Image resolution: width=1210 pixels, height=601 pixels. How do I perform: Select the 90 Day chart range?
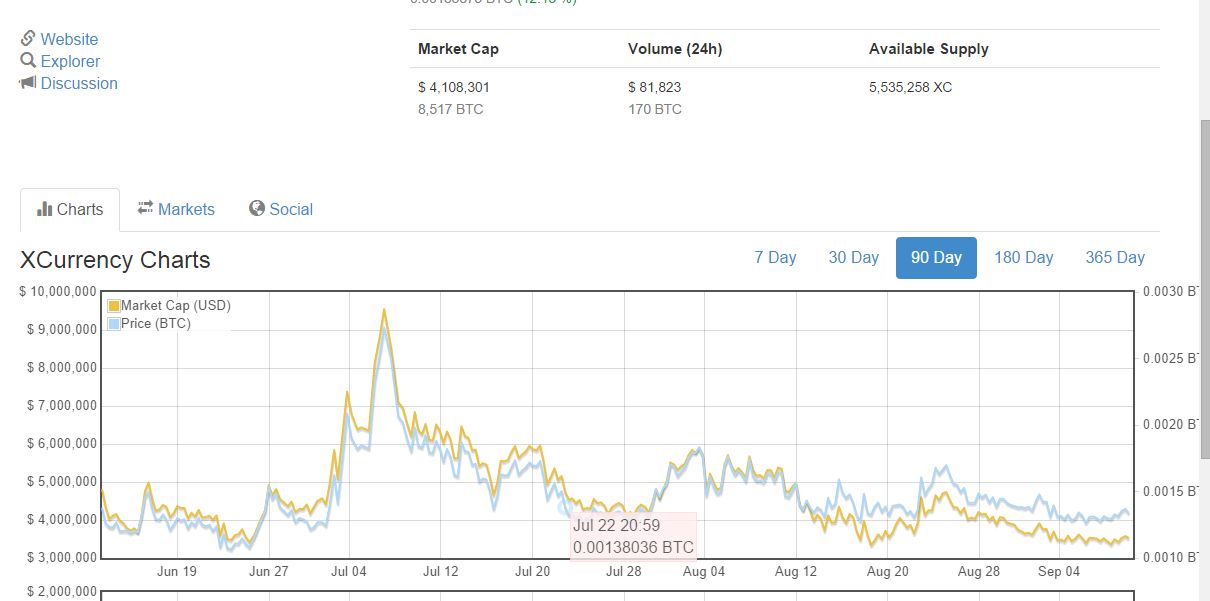pyautogui.click(x=936, y=257)
